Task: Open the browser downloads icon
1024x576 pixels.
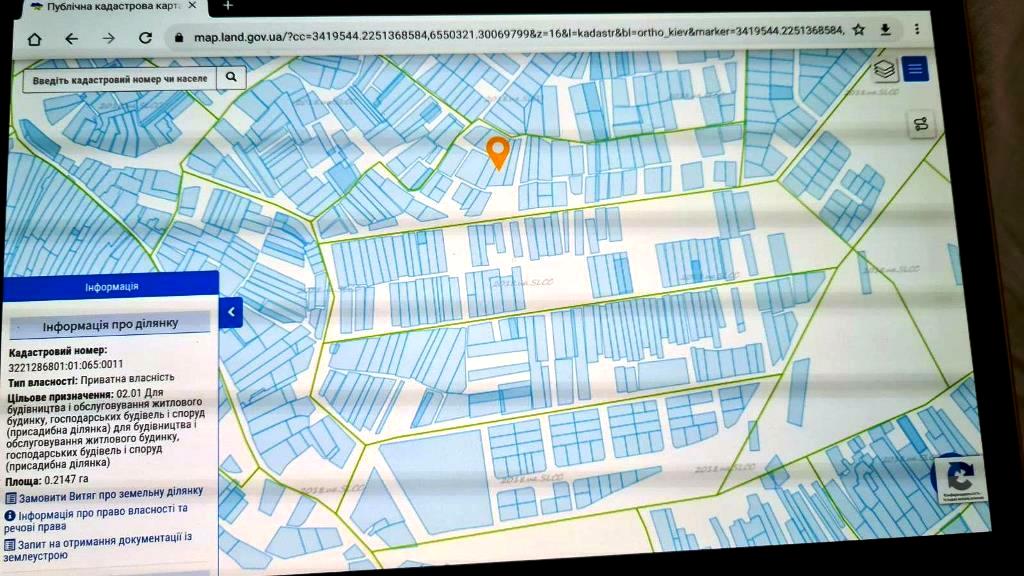Action: 885,30
